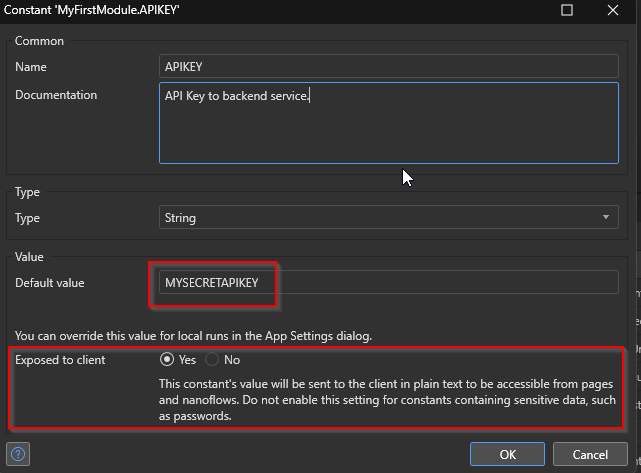Click the plain text warning description

coord(385,402)
